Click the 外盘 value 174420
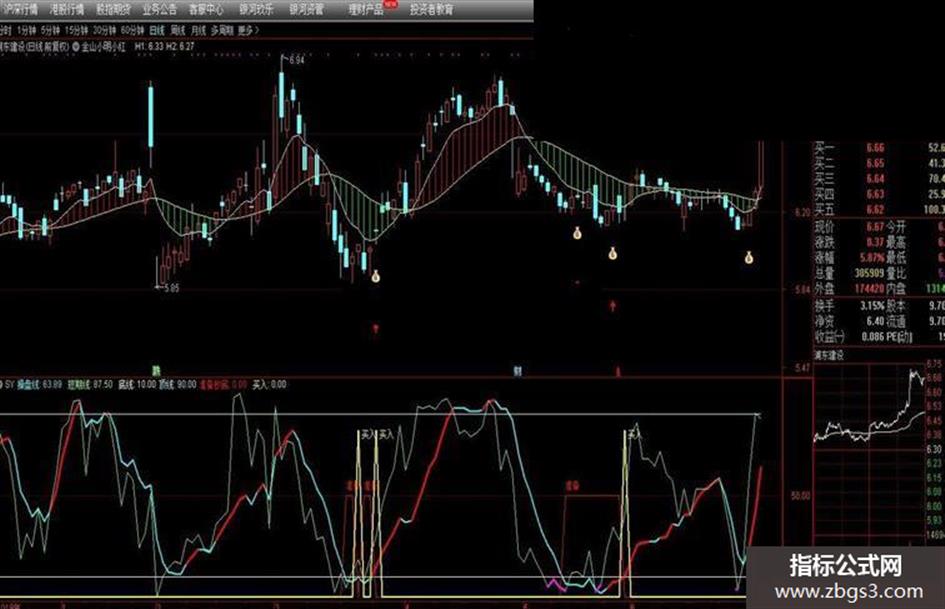The height and width of the screenshot is (609, 945). click(x=869, y=289)
